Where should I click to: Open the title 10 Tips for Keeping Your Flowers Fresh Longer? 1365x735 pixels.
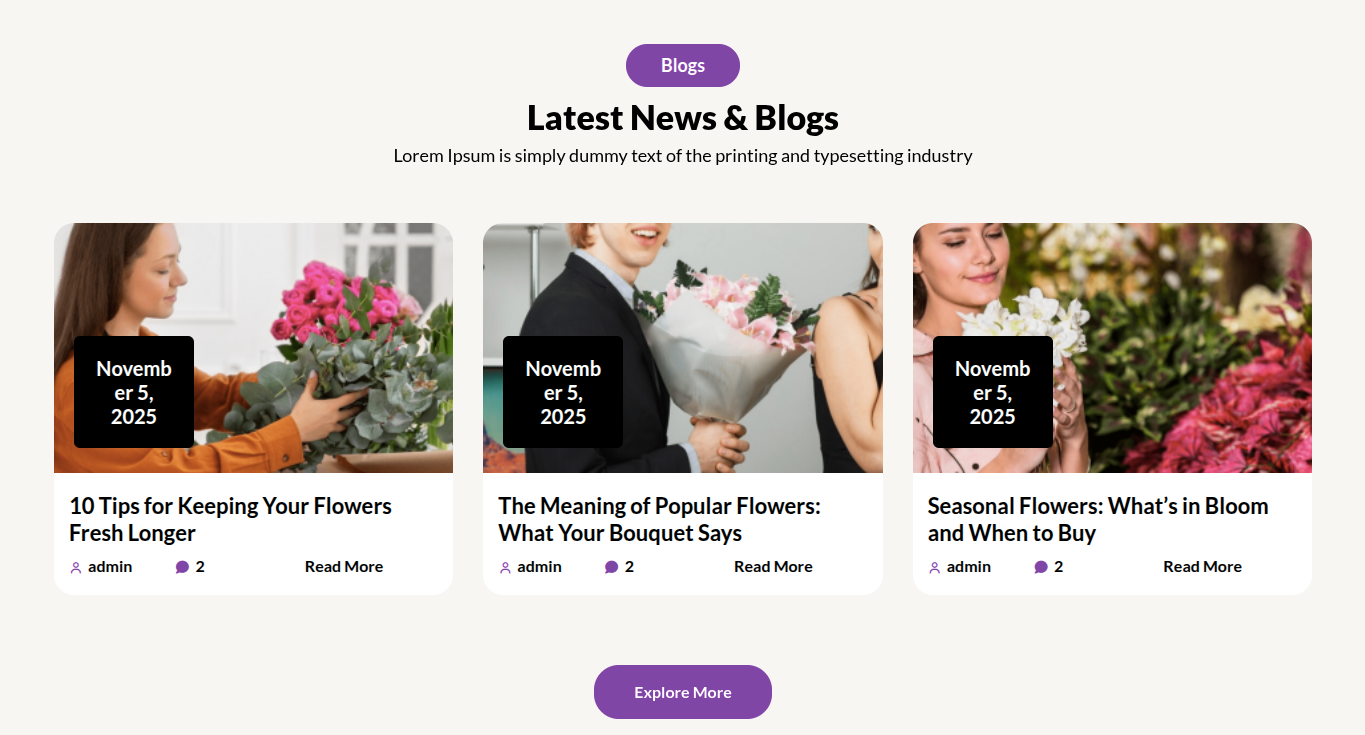click(230, 519)
